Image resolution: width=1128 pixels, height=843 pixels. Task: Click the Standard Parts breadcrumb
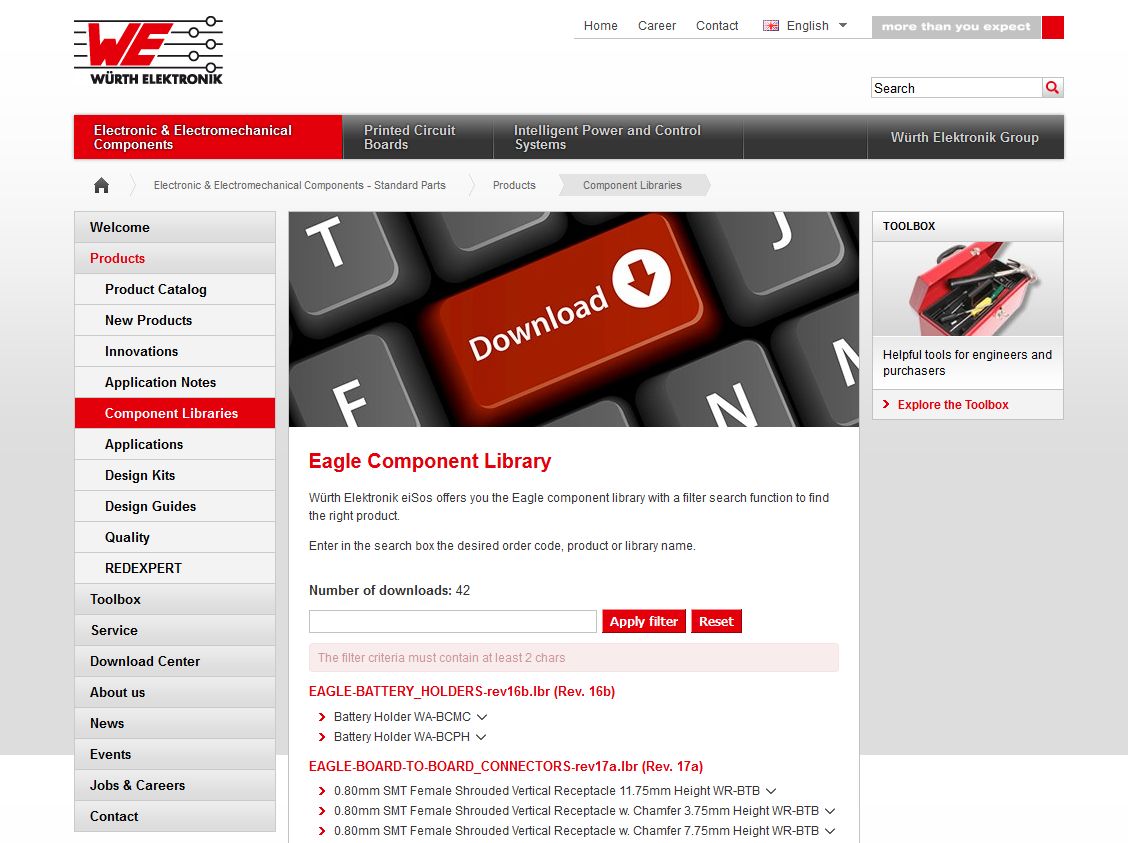pos(299,186)
